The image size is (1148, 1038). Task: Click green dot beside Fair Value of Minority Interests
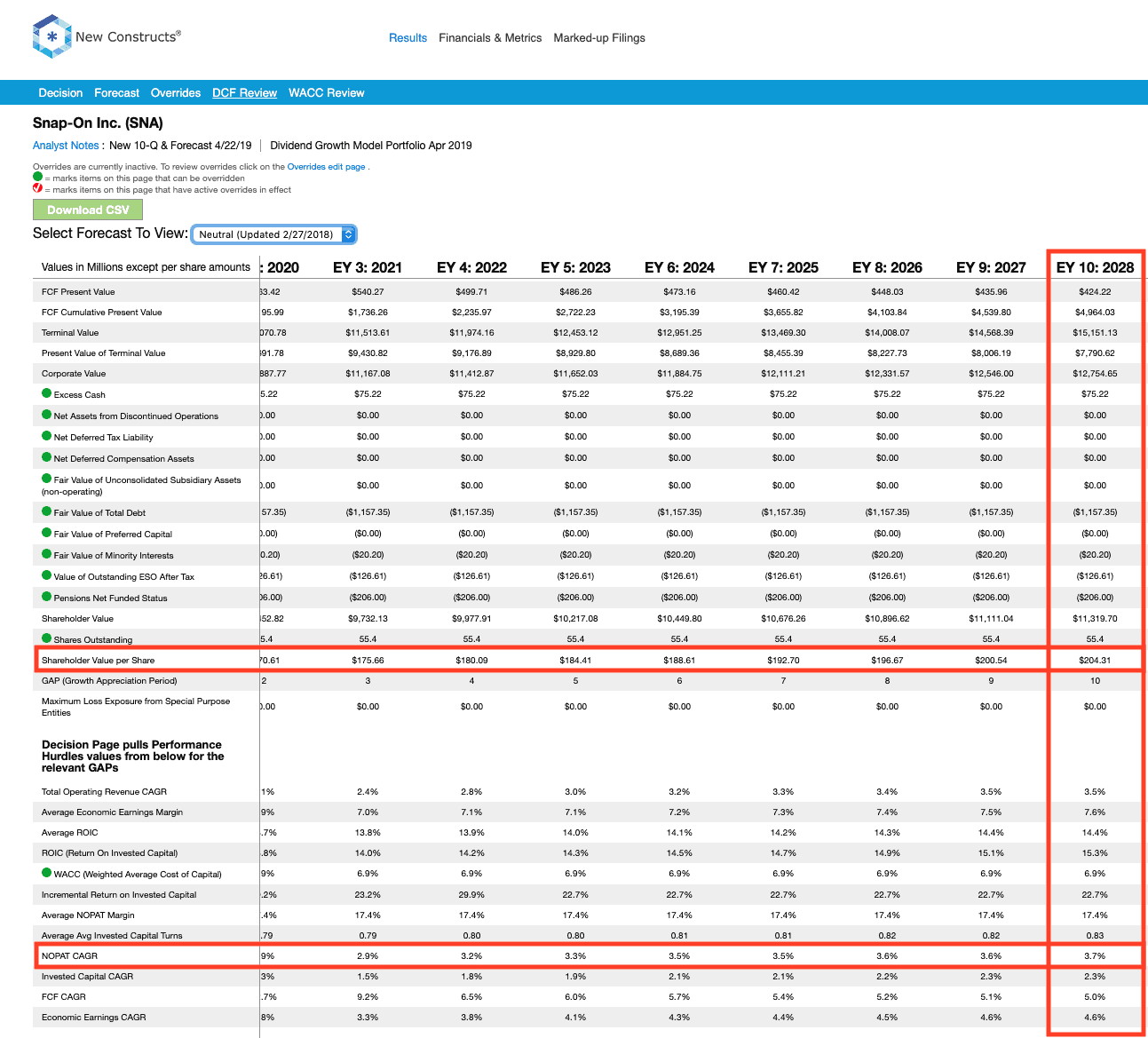click(x=47, y=554)
